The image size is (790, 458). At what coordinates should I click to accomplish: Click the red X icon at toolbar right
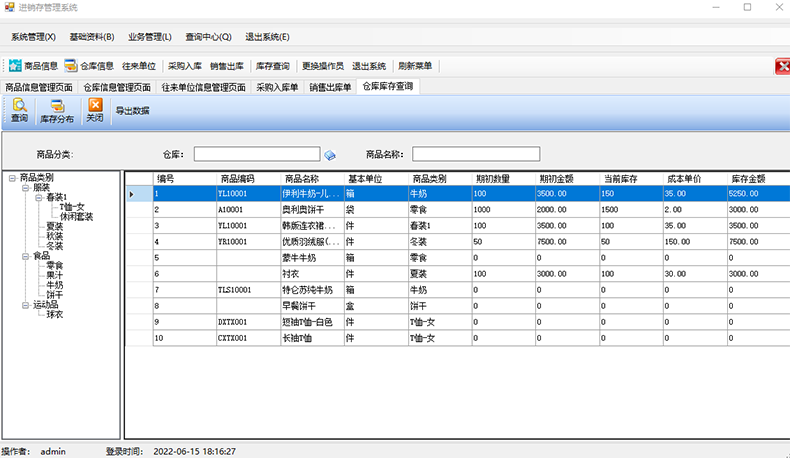point(782,66)
